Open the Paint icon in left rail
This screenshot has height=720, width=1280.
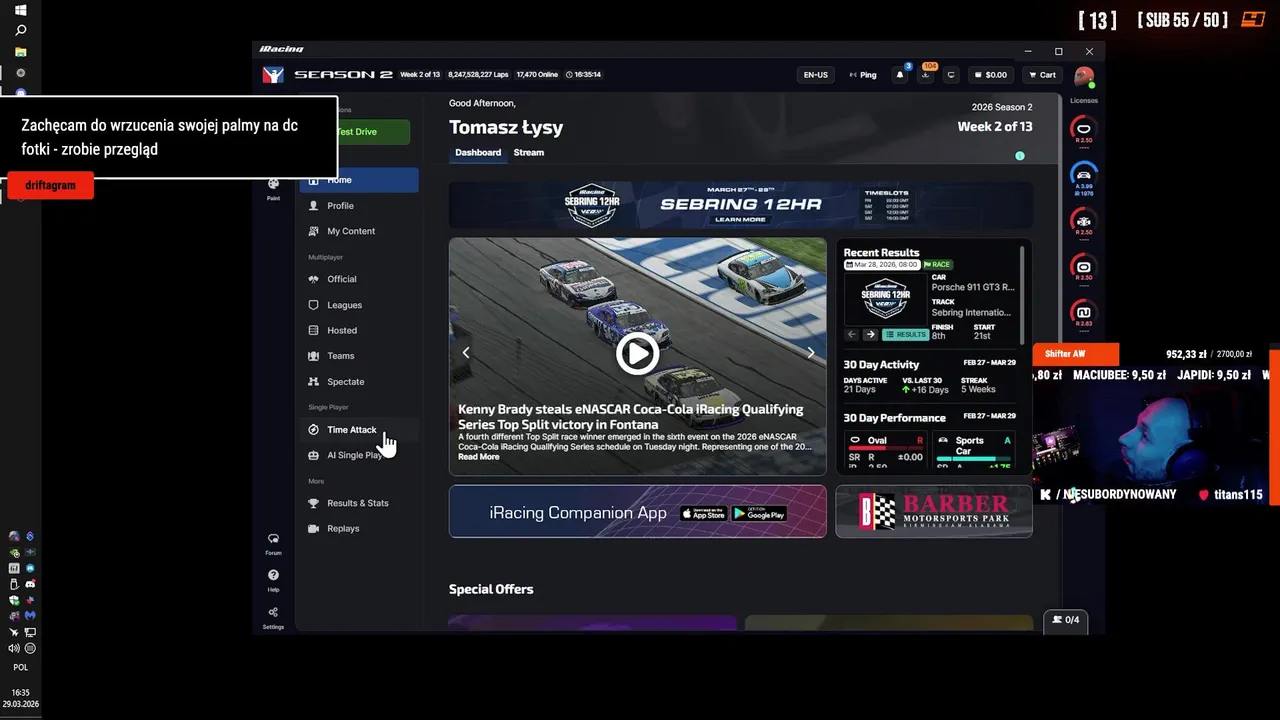click(273, 188)
